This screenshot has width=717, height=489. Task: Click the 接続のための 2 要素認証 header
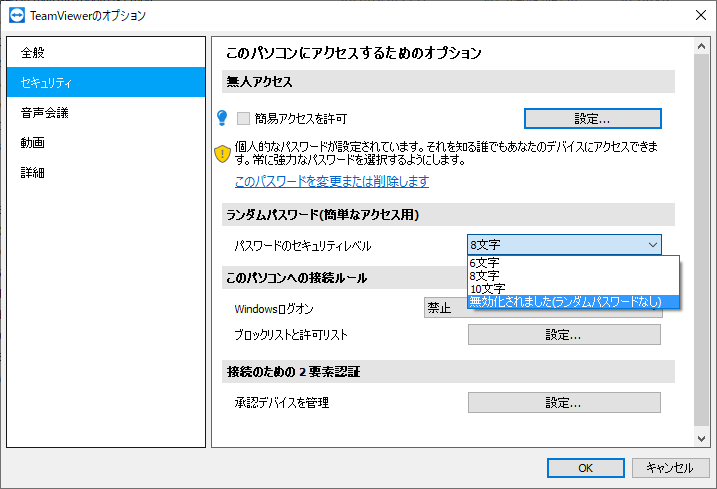[x=448, y=371]
